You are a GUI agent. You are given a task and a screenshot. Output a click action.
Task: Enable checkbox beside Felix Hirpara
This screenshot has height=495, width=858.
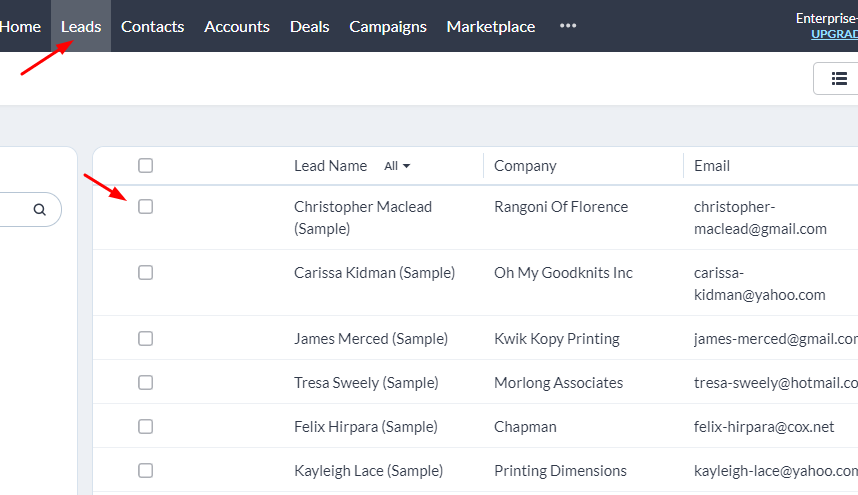coord(146,427)
